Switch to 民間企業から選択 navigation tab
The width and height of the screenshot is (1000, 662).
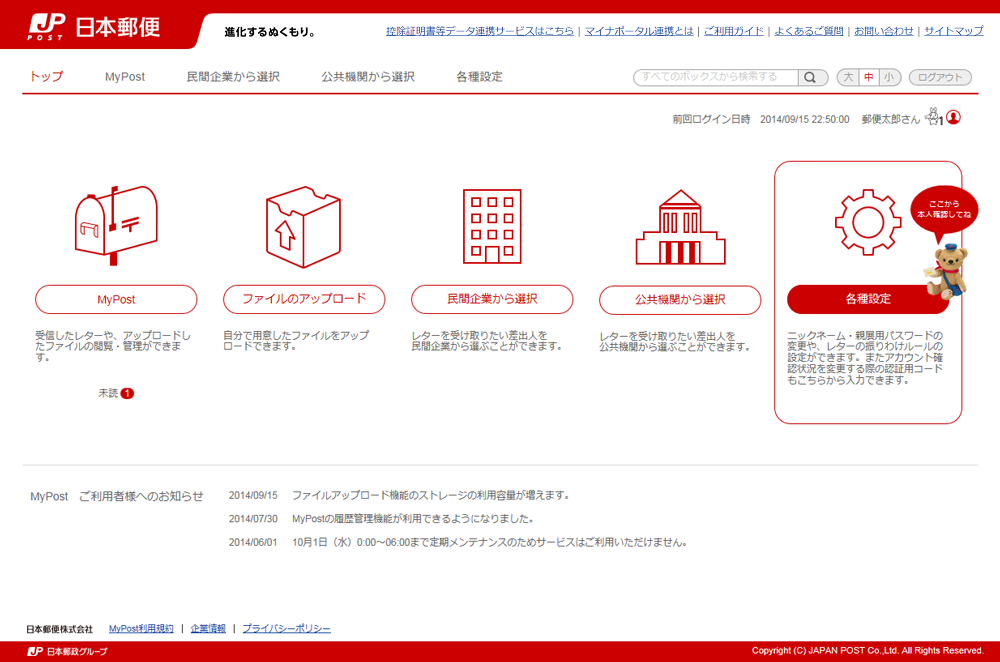[233, 77]
